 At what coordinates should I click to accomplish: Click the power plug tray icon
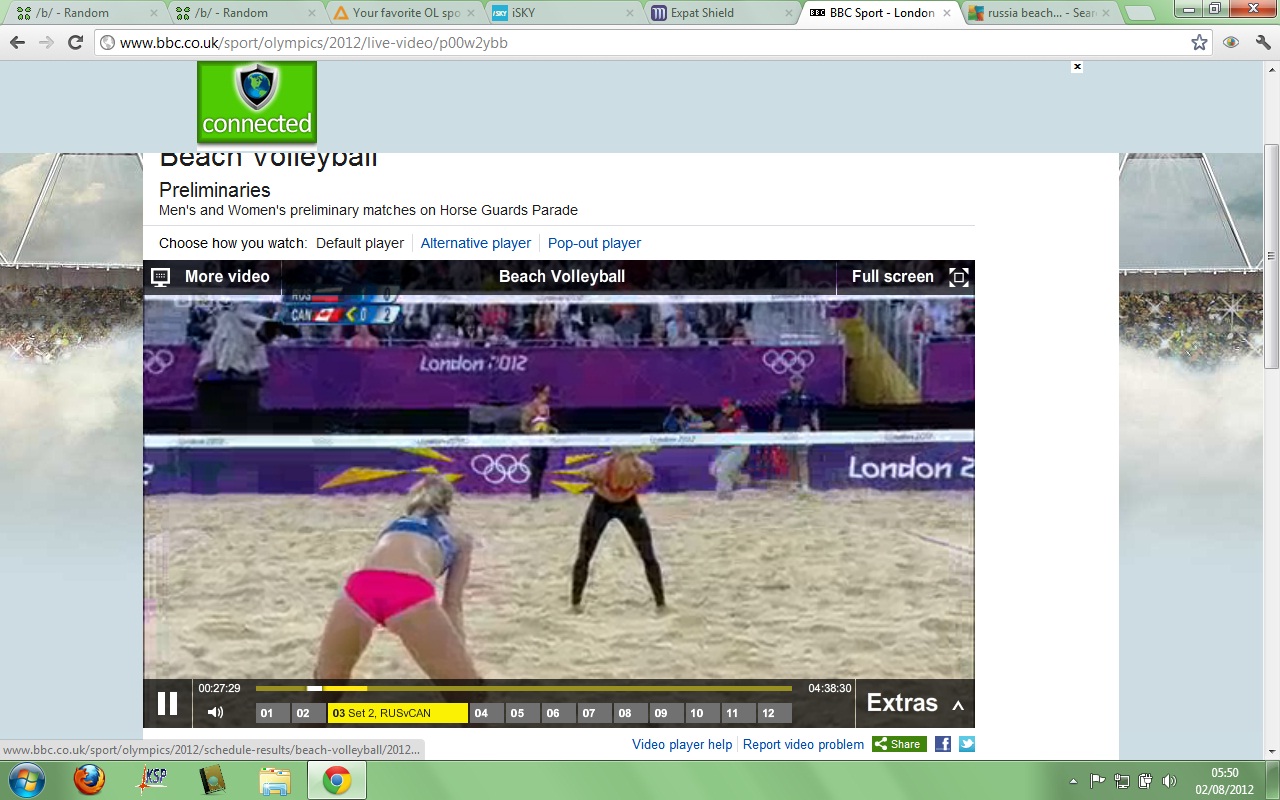pos(1145,781)
